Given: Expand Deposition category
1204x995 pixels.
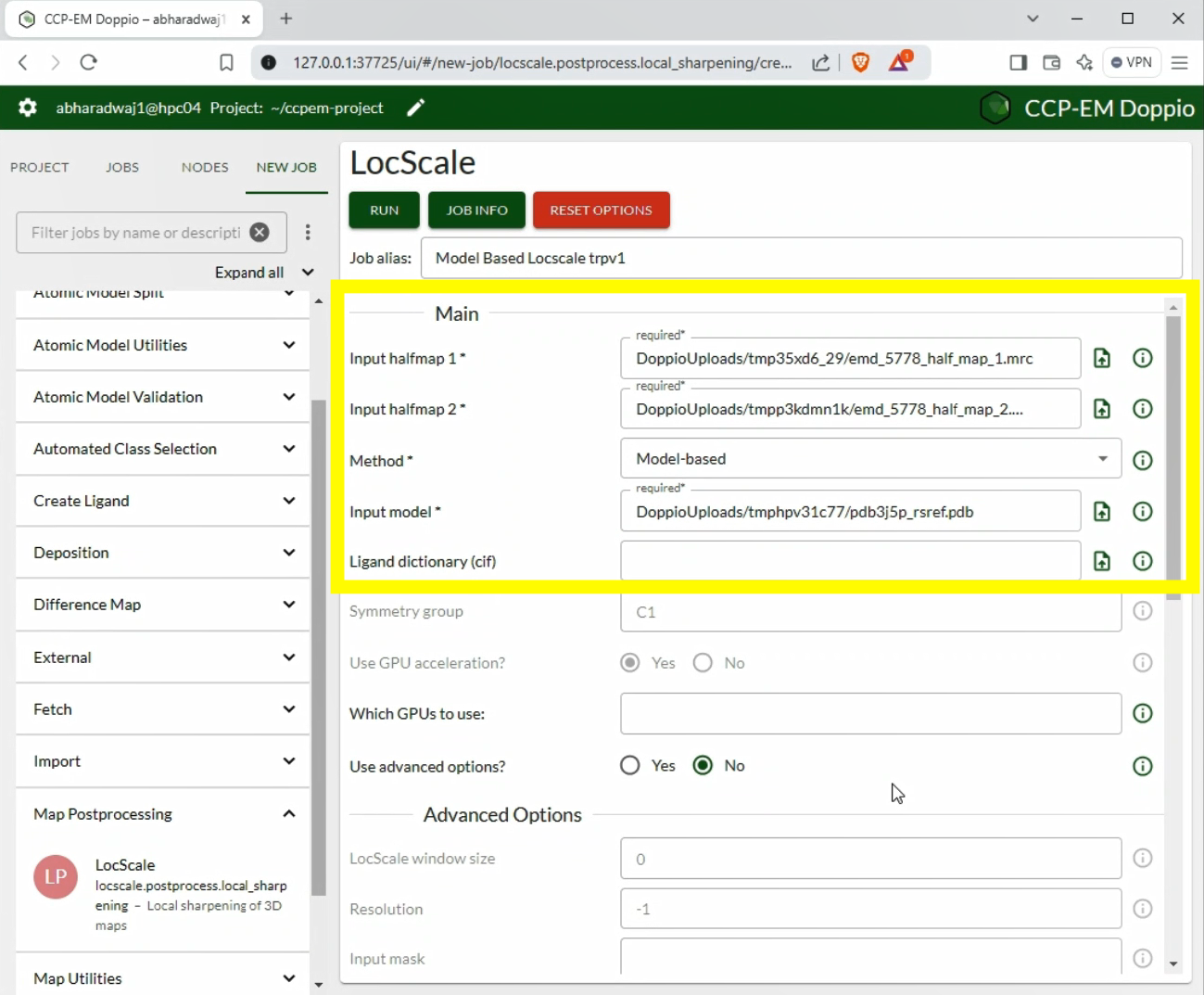Looking at the screenshot, I should 162,553.
